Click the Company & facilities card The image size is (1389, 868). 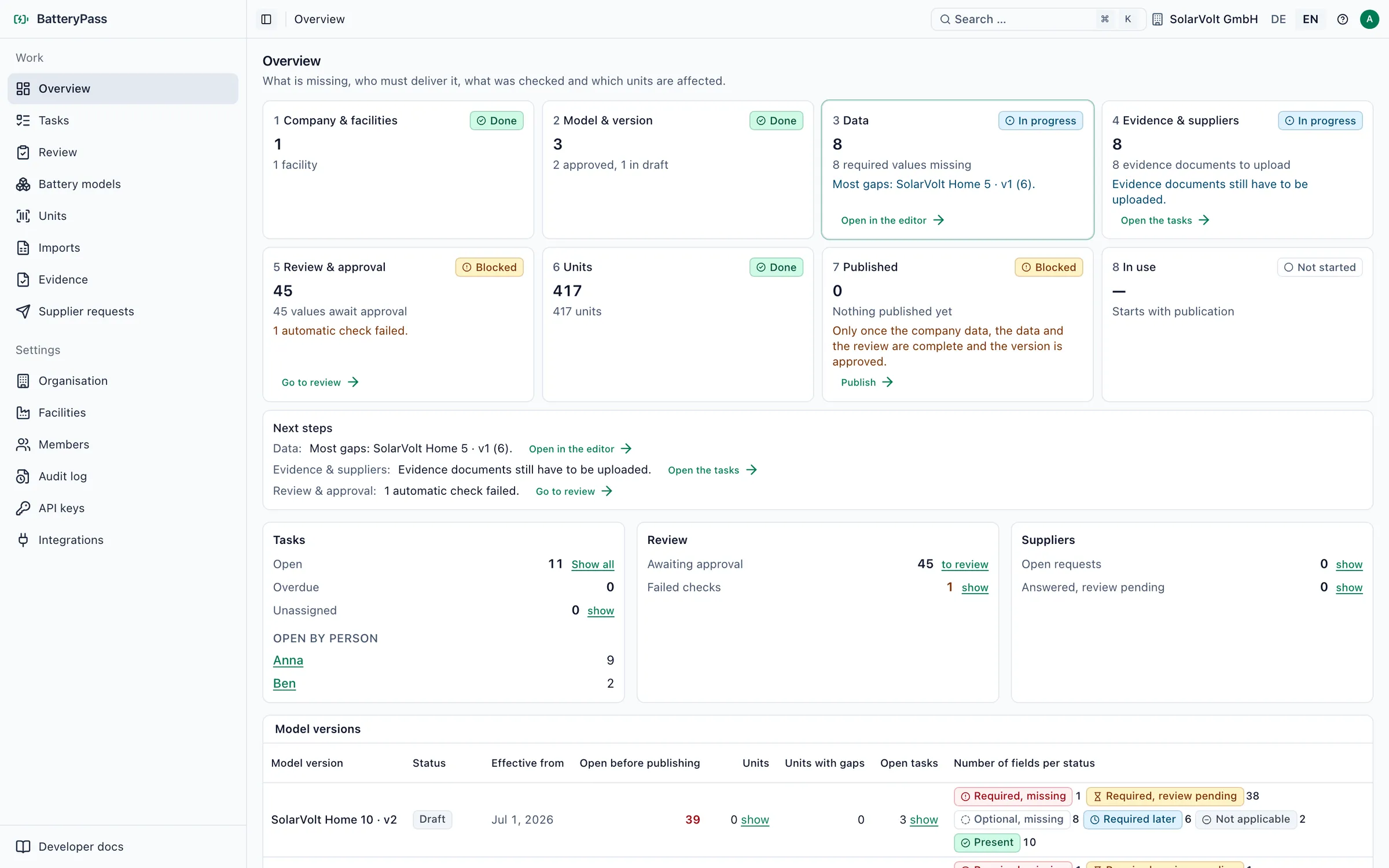click(x=398, y=170)
